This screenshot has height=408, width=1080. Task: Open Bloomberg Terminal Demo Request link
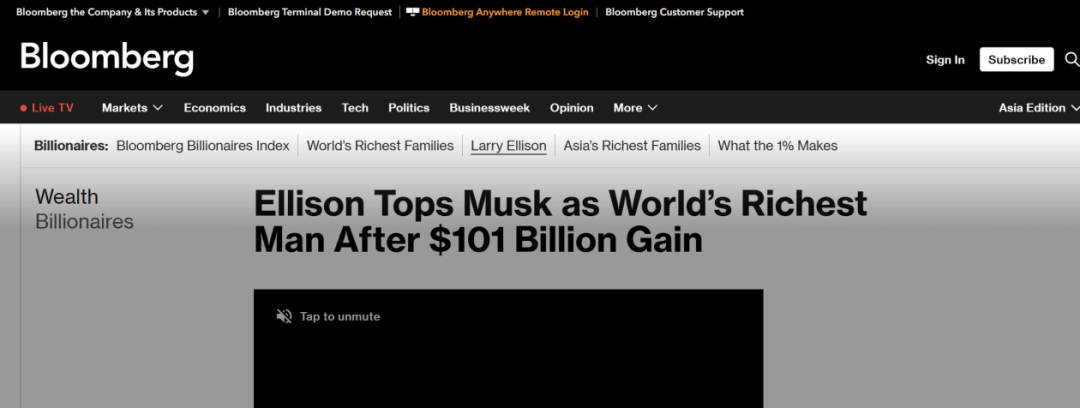click(310, 12)
